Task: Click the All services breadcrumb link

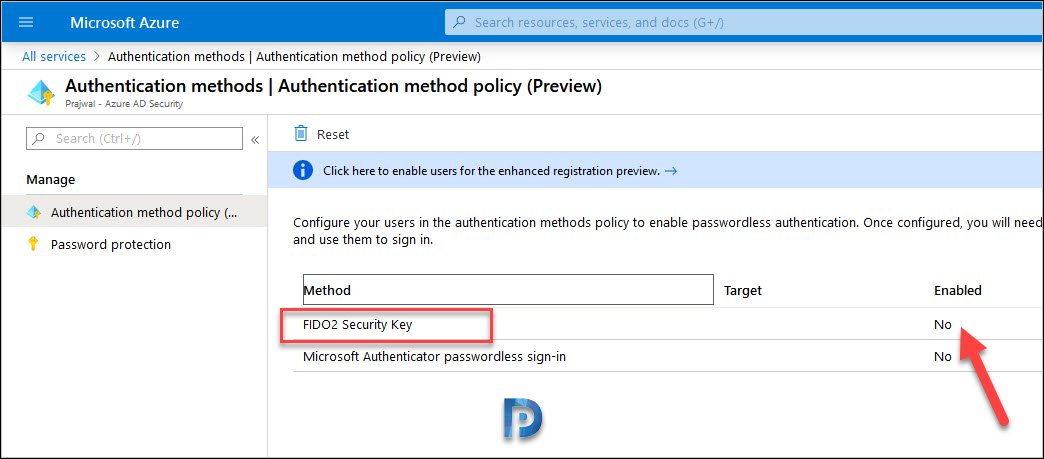Action: [x=54, y=57]
